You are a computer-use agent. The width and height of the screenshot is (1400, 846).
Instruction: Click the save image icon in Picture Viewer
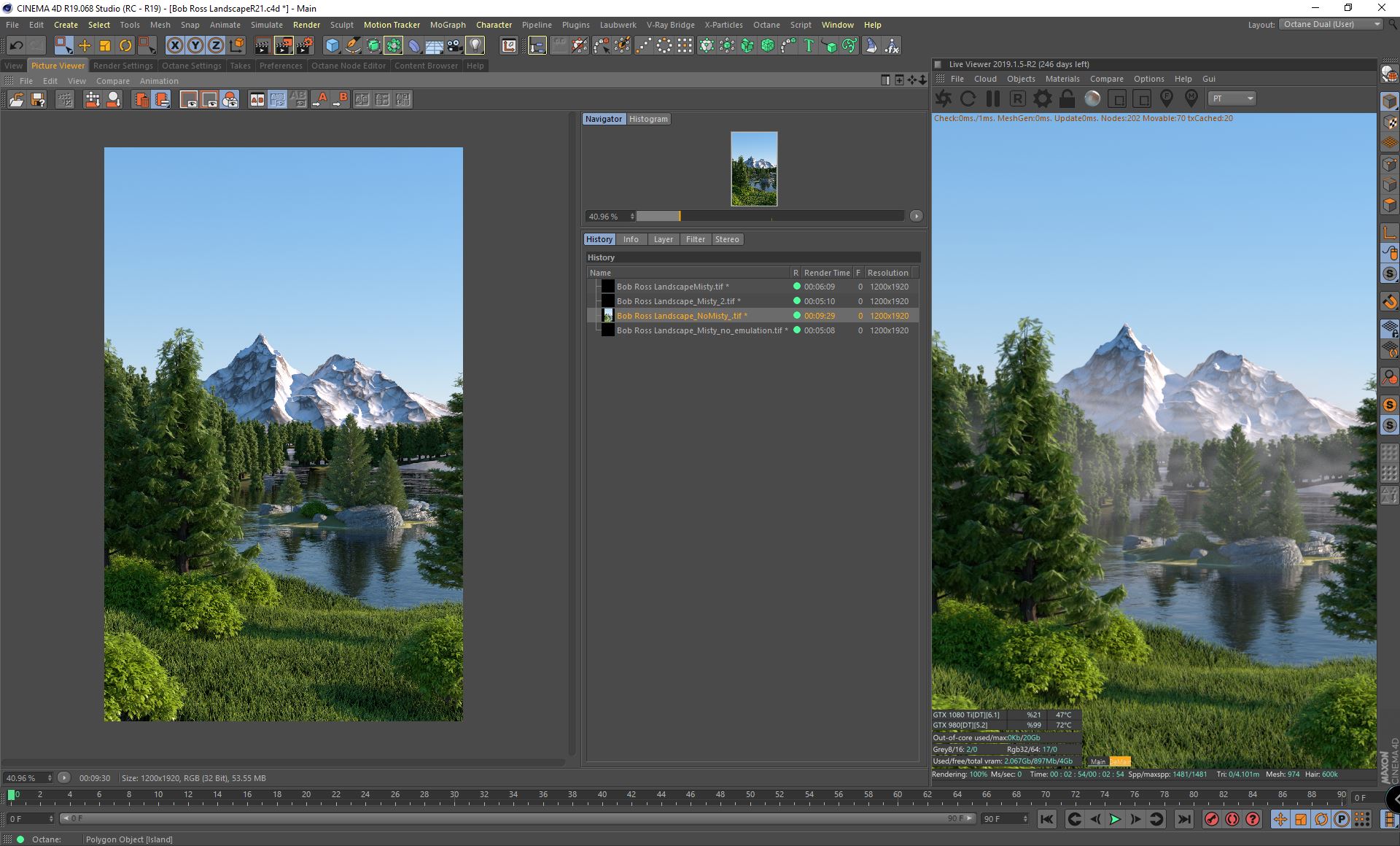point(38,100)
